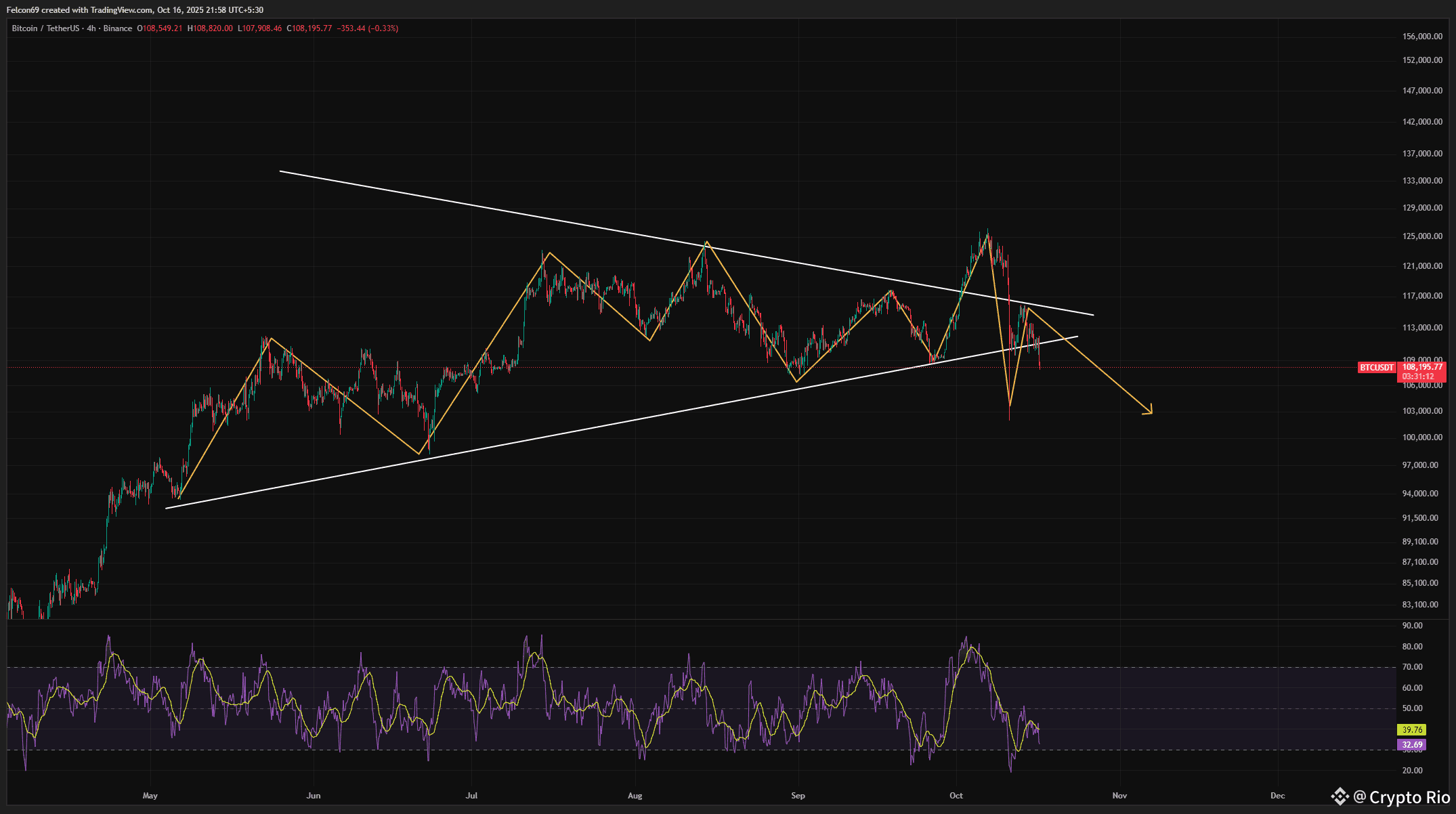Click the high price value H108,820.00
Image resolution: width=1456 pixels, height=814 pixels.
pos(210,28)
